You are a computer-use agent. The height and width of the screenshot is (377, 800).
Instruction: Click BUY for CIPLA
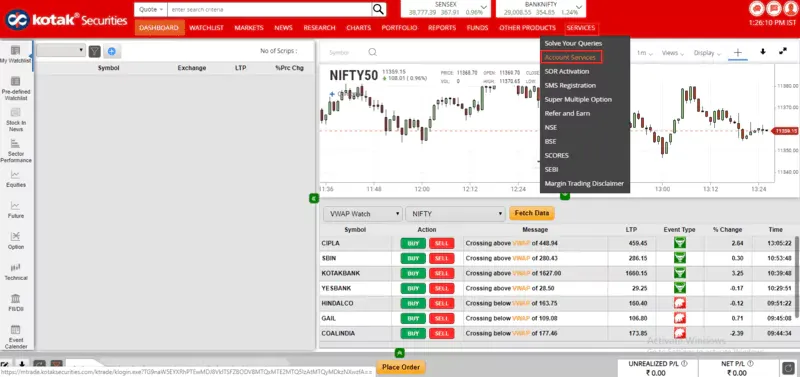tap(413, 243)
